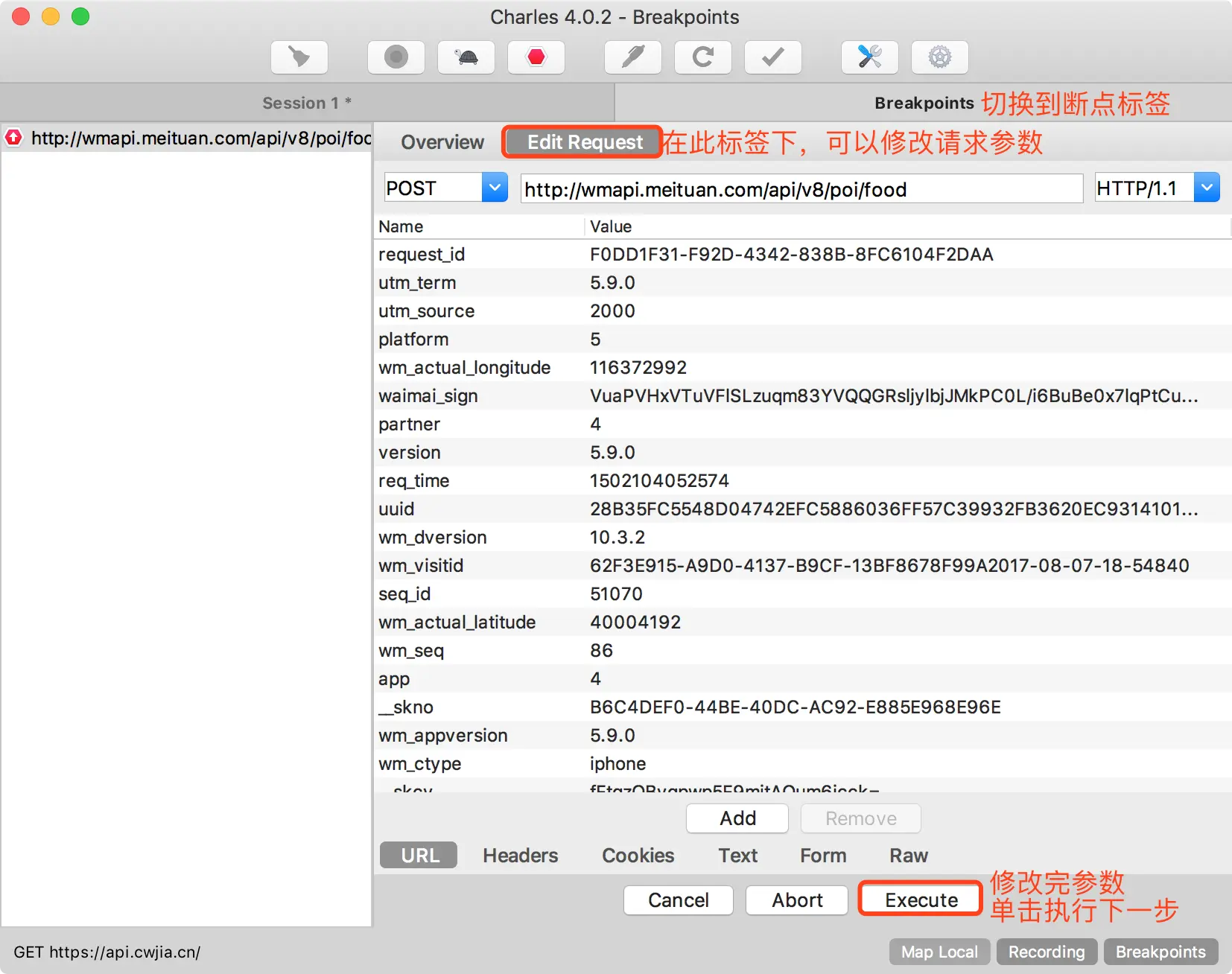
Task: Minimize the Charles window with yellow button
Action: 51,16
